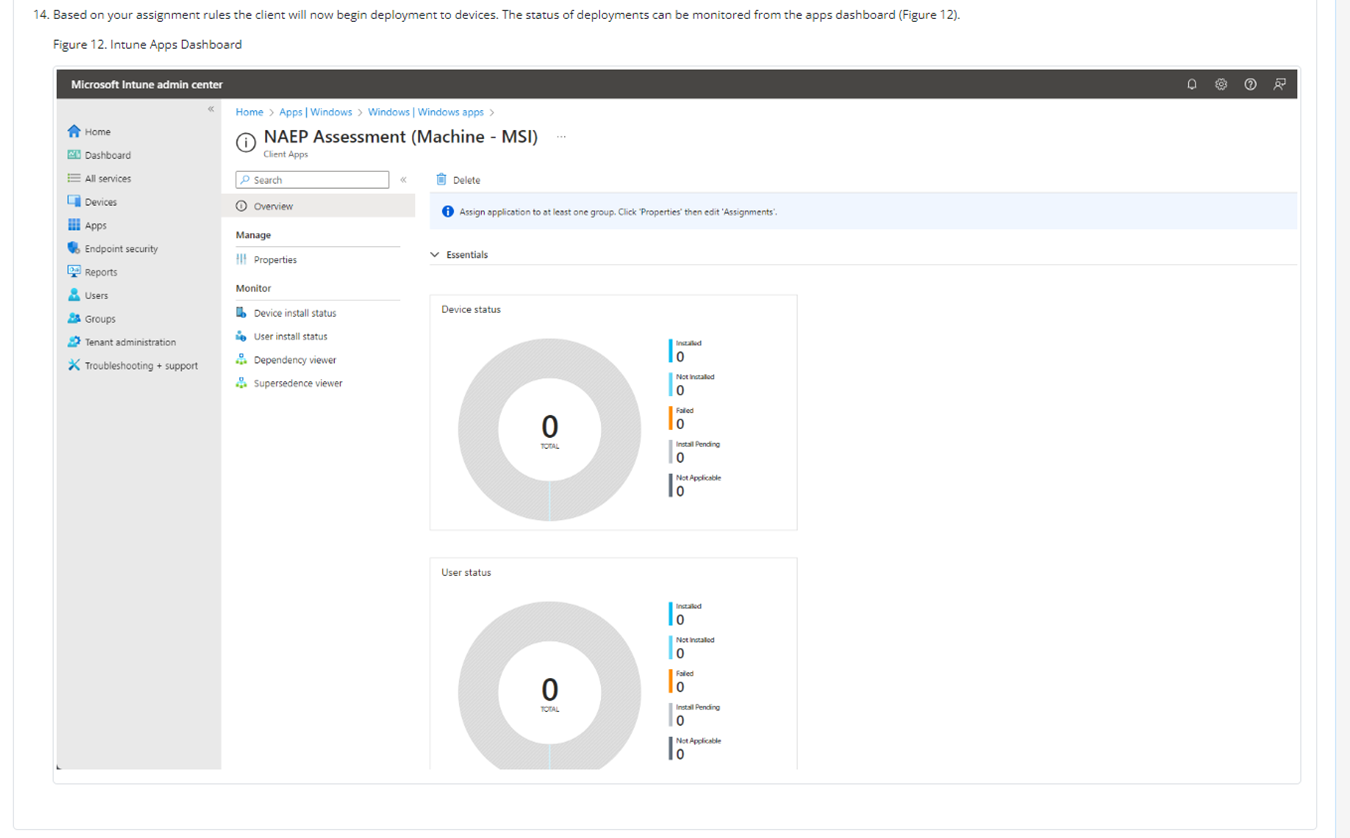
Task: Click the Delete trash icon
Action: (x=441, y=180)
